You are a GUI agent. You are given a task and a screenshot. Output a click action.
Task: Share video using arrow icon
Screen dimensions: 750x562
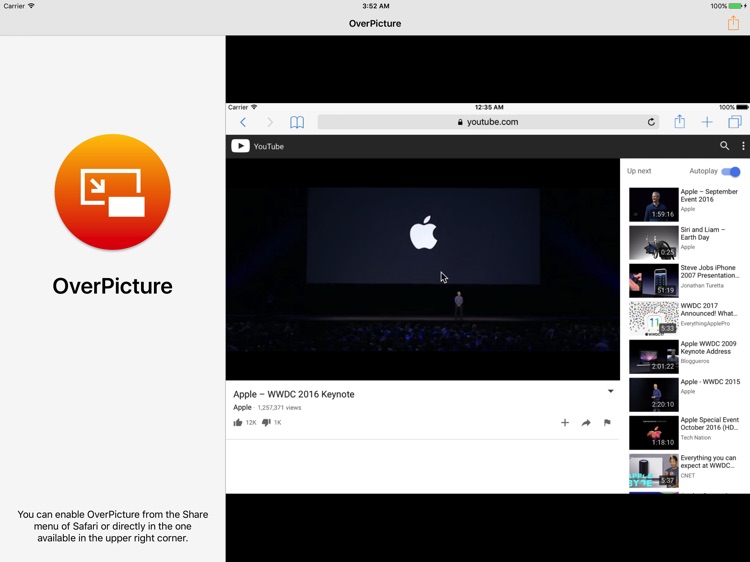pyautogui.click(x=586, y=422)
